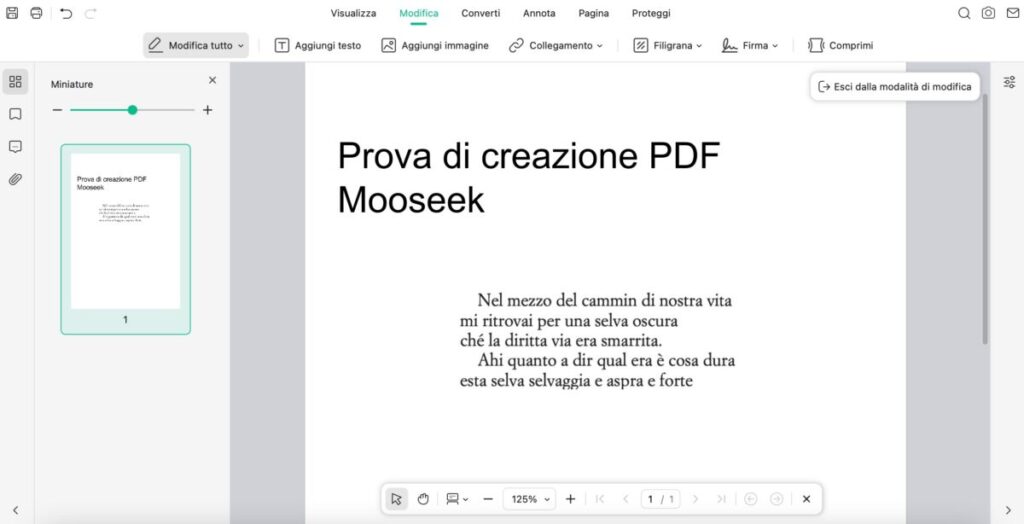Open the page display mode dropdown
Viewport: 1024px width, 524px height.
point(456,499)
